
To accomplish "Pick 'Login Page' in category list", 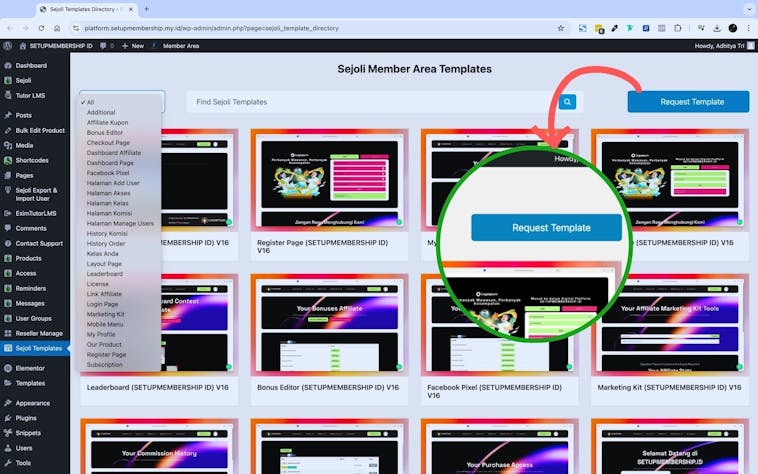I will pos(102,304).
